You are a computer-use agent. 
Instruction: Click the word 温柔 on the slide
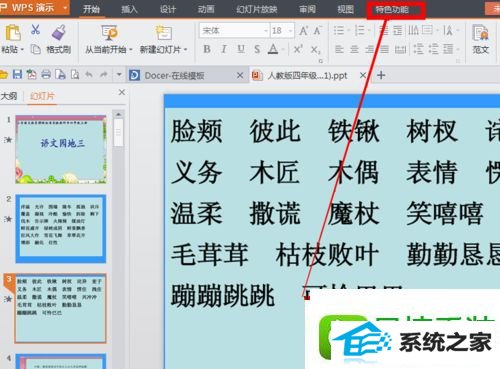pos(196,214)
